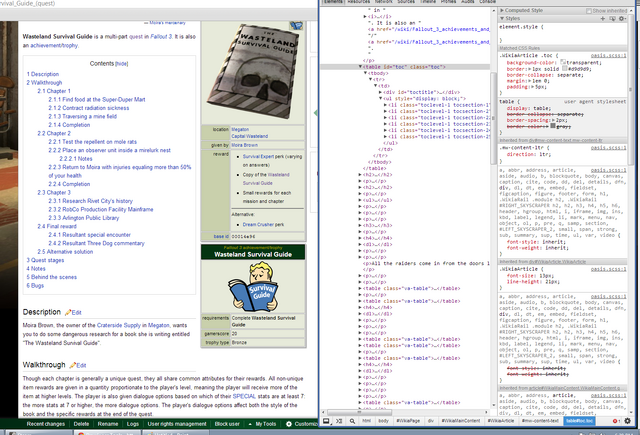The width and height of the screenshot is (640, 435).
Task: Click the DevTools dock-to-window icon
Action: [x=326, y=421]
